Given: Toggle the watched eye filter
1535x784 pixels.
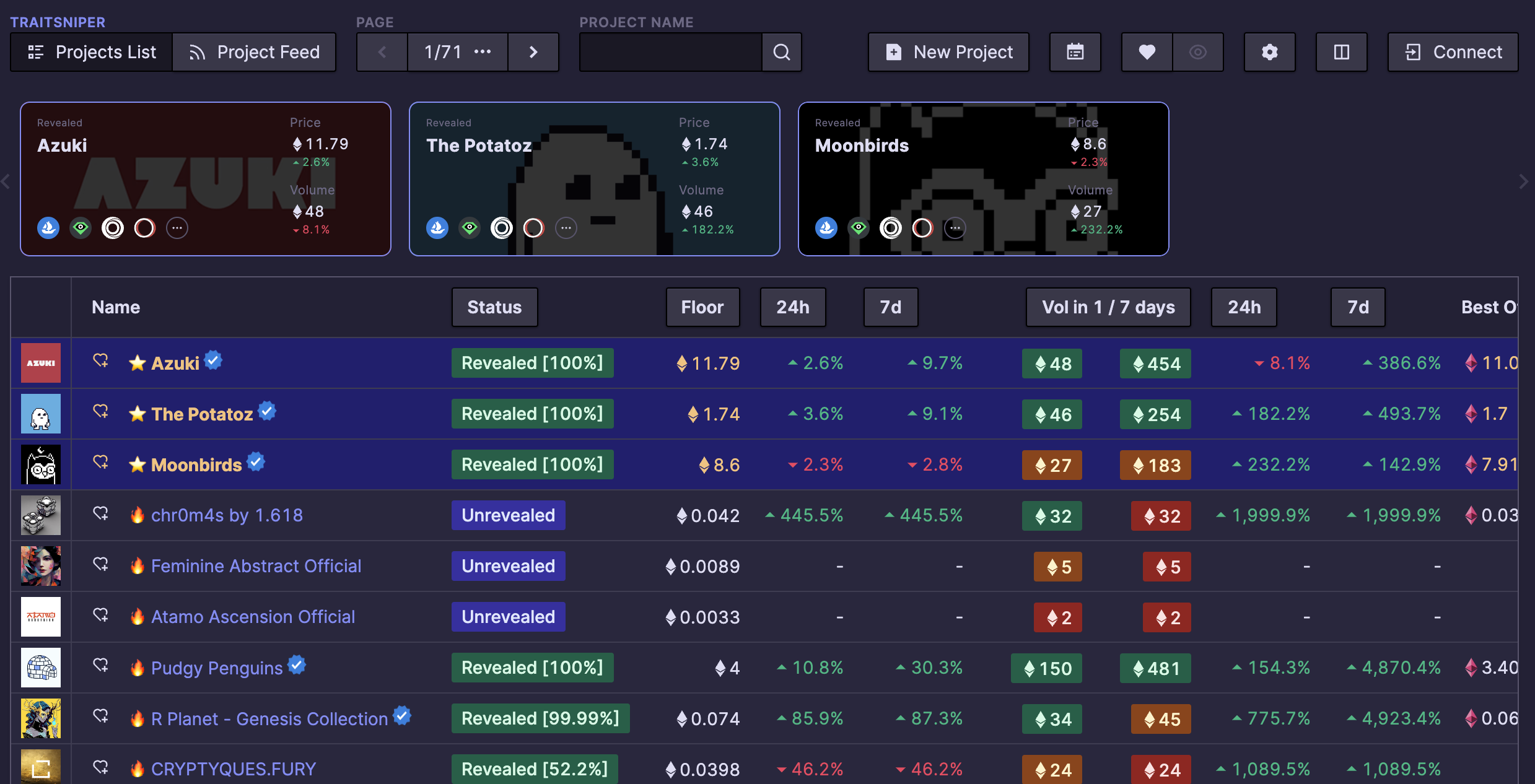Looking at the screenshot, I should [1198, 52].
